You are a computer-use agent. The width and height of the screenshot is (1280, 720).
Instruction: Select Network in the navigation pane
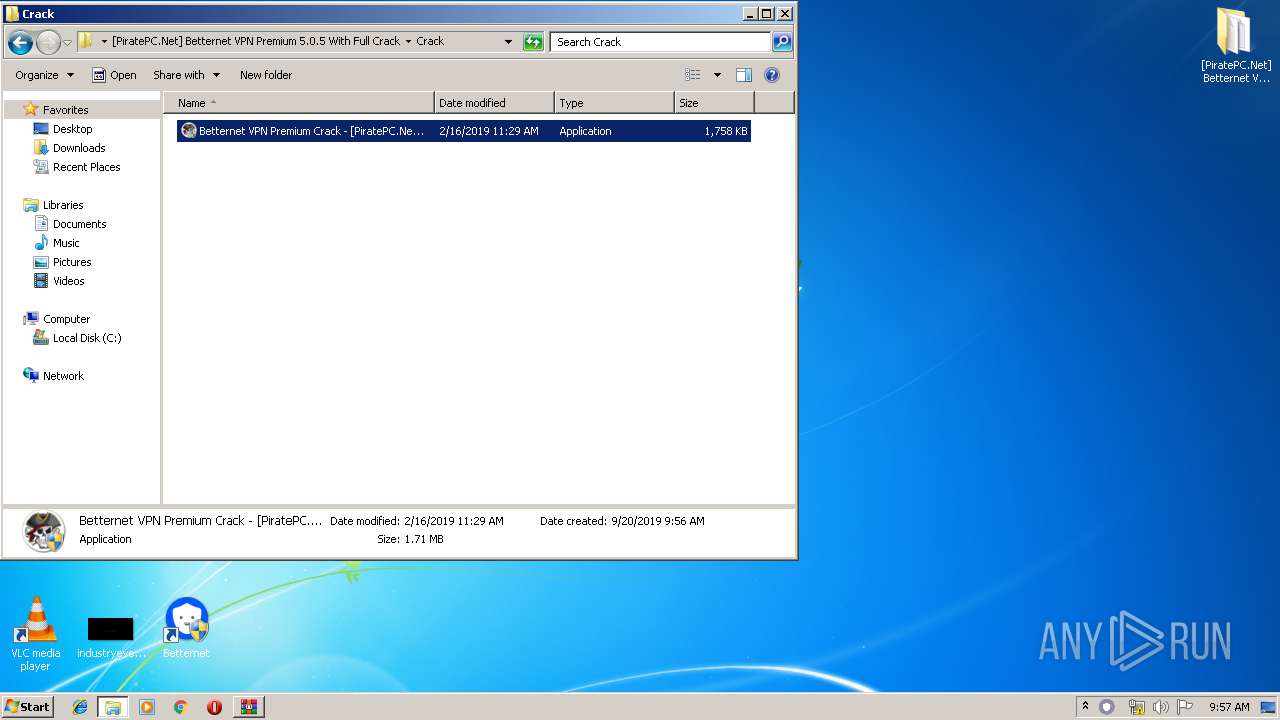pyautogui.click(x=63, y=376)
